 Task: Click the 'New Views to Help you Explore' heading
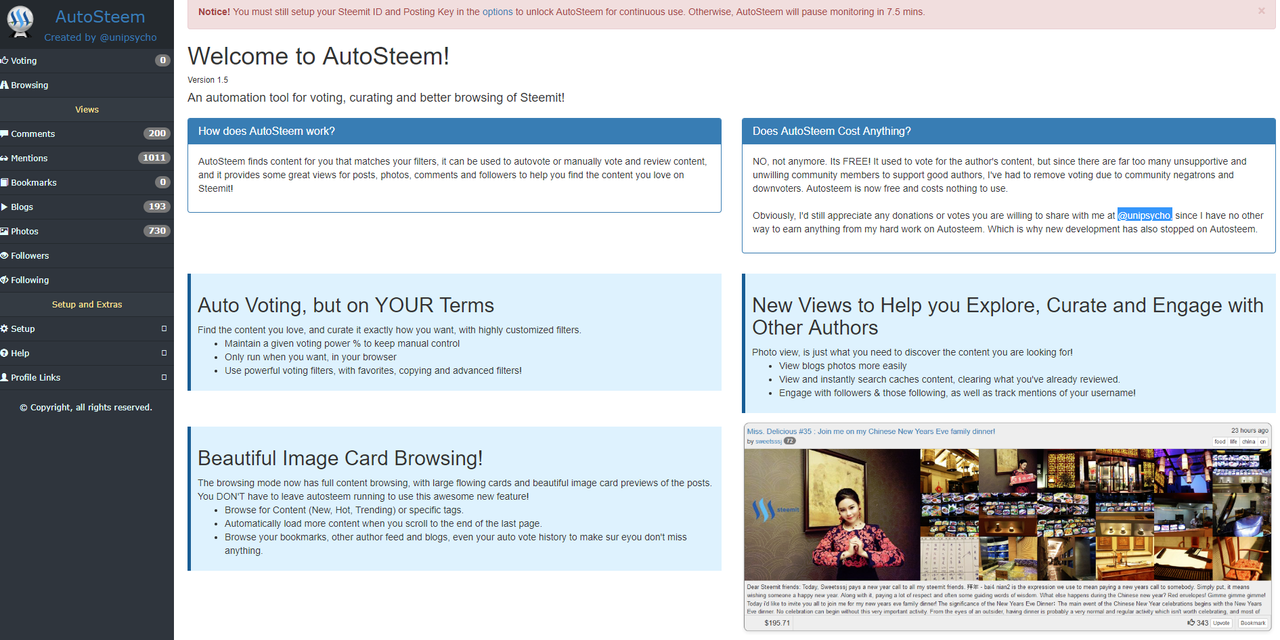point(1008,316)
